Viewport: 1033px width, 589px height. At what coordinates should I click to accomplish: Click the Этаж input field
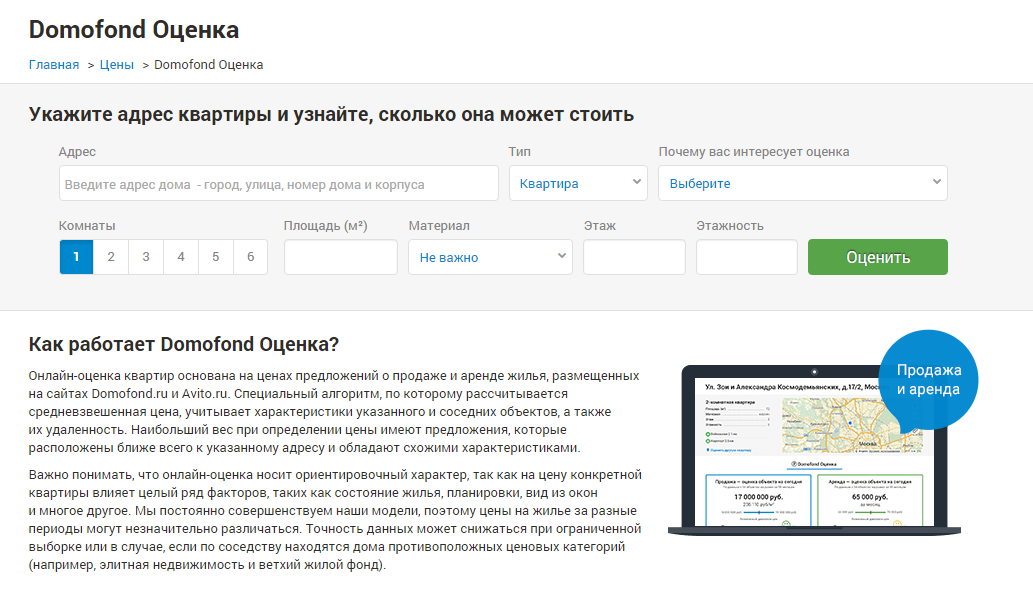(x=634, y=257)
